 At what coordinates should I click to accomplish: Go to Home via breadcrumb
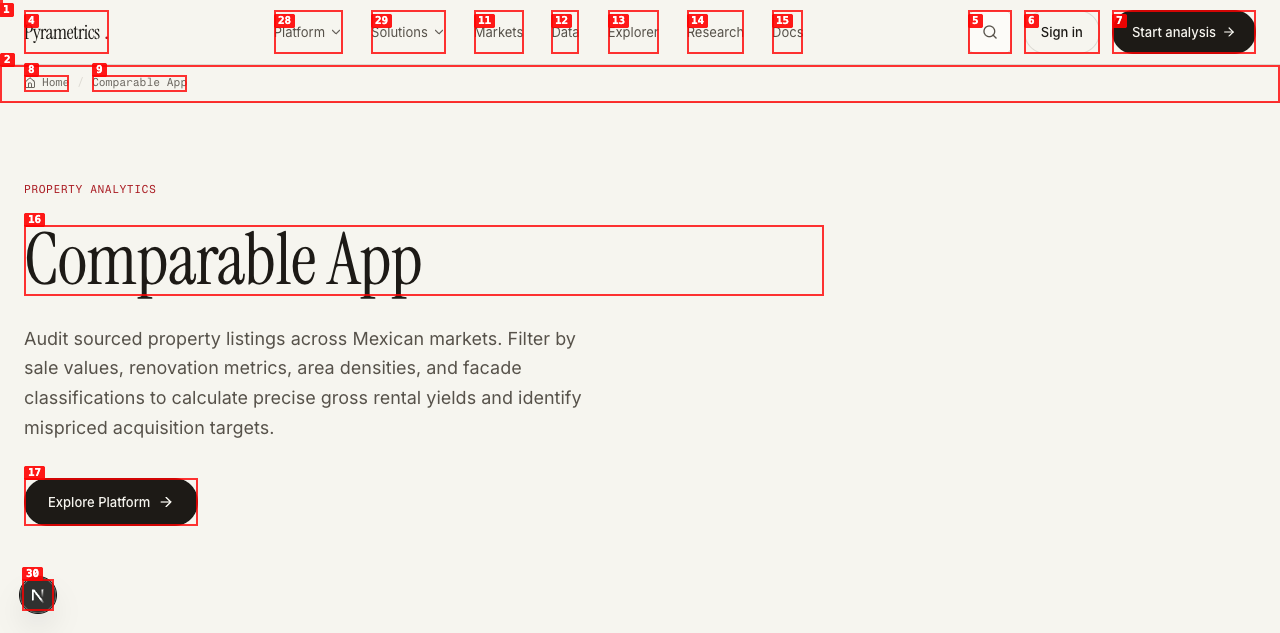click(x=47, y=83)
